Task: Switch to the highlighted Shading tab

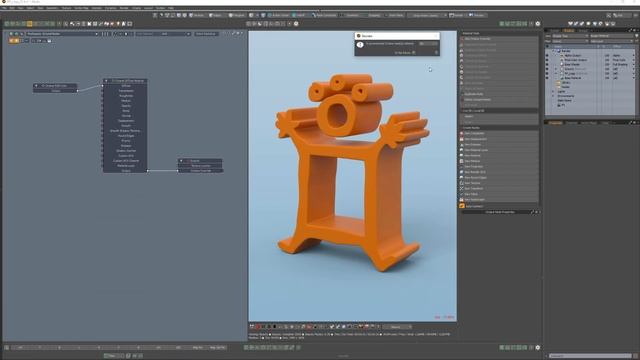Action: [568, 31]
